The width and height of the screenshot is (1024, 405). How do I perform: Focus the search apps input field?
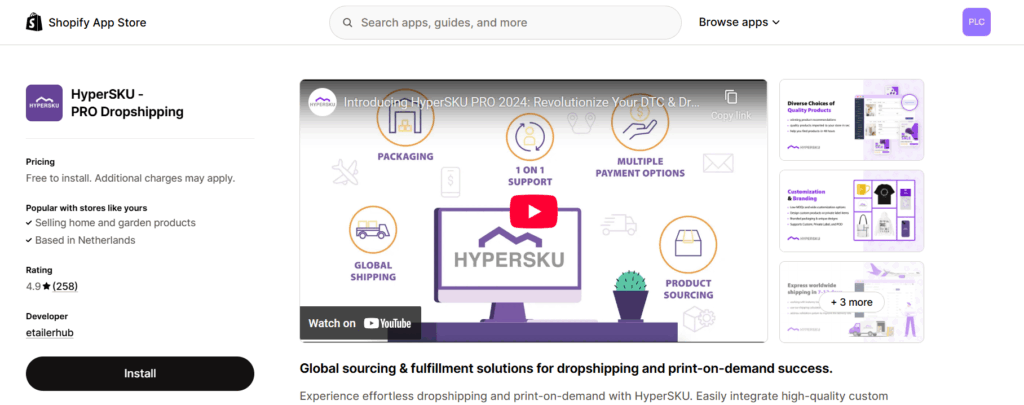click(x=505, y=23)
